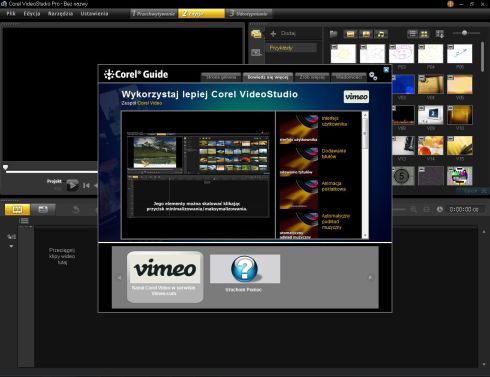Switch to step 1 Przechwytywanie tab
The image size is (490, 377).
tap(154, 14)
